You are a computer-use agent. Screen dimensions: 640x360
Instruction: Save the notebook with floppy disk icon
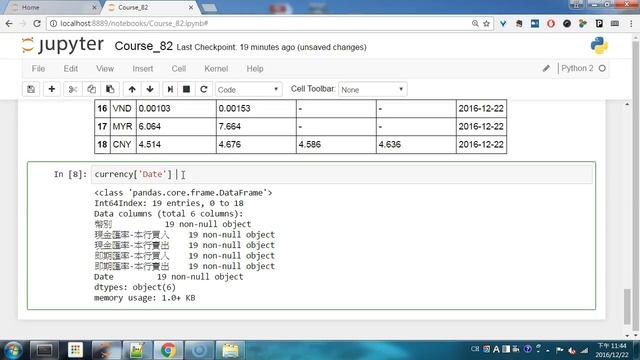click(x=31, y=89)
